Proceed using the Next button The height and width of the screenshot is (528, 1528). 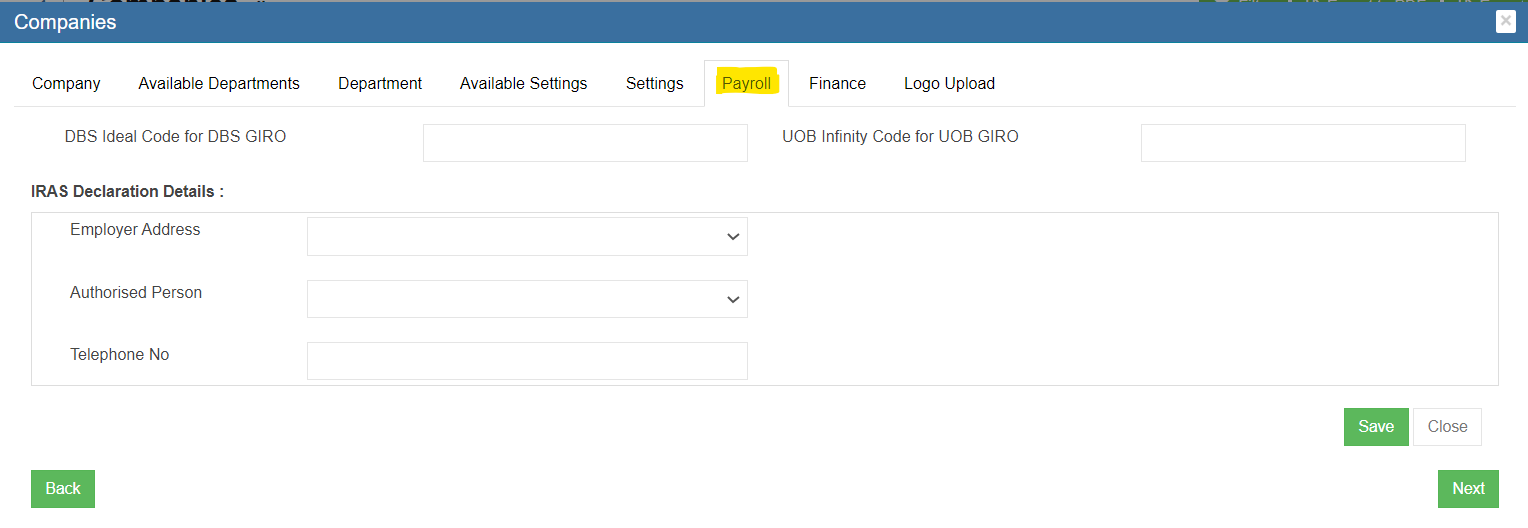pyautogui.click(x=1468, y=489)
